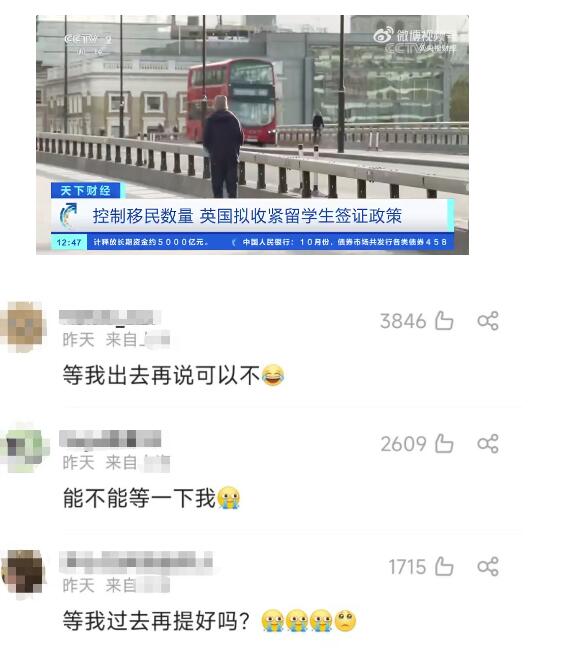
Task: Share the comment with 2609 likes
Action: pos(488,443)
